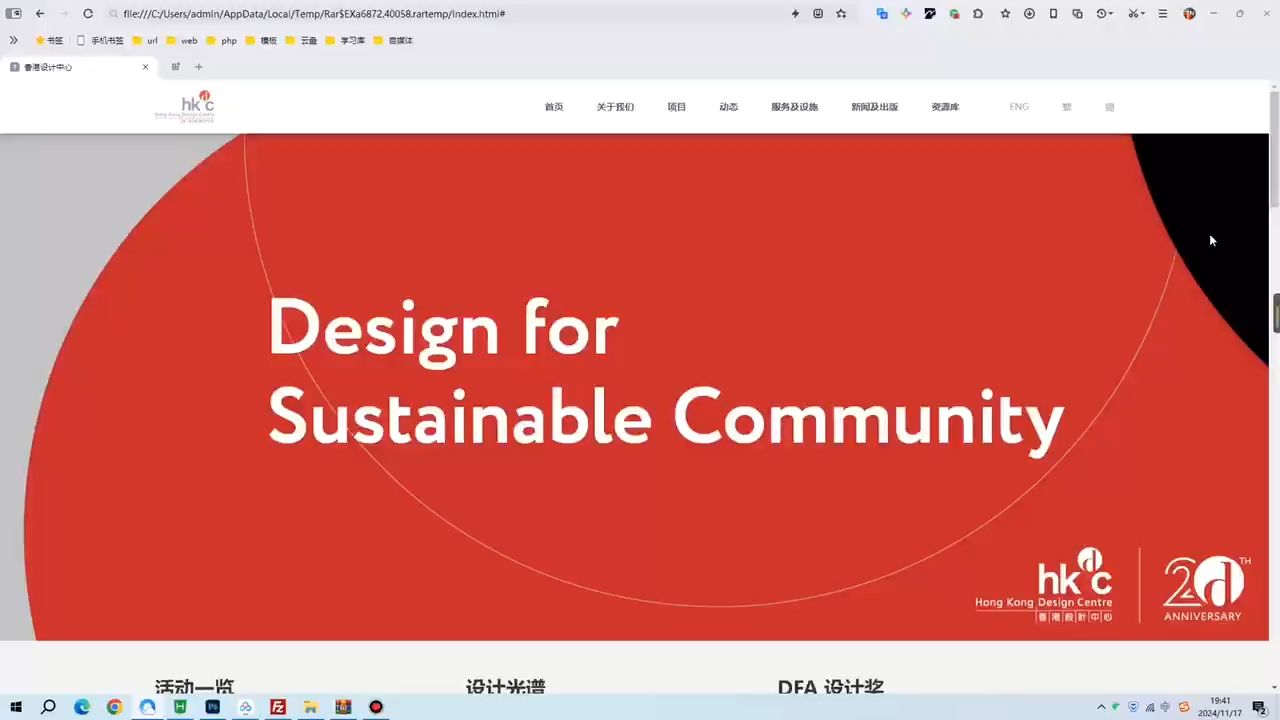Click the HKDC logo in site header
Screen dimensions: 1280x720
coord(185,106)
